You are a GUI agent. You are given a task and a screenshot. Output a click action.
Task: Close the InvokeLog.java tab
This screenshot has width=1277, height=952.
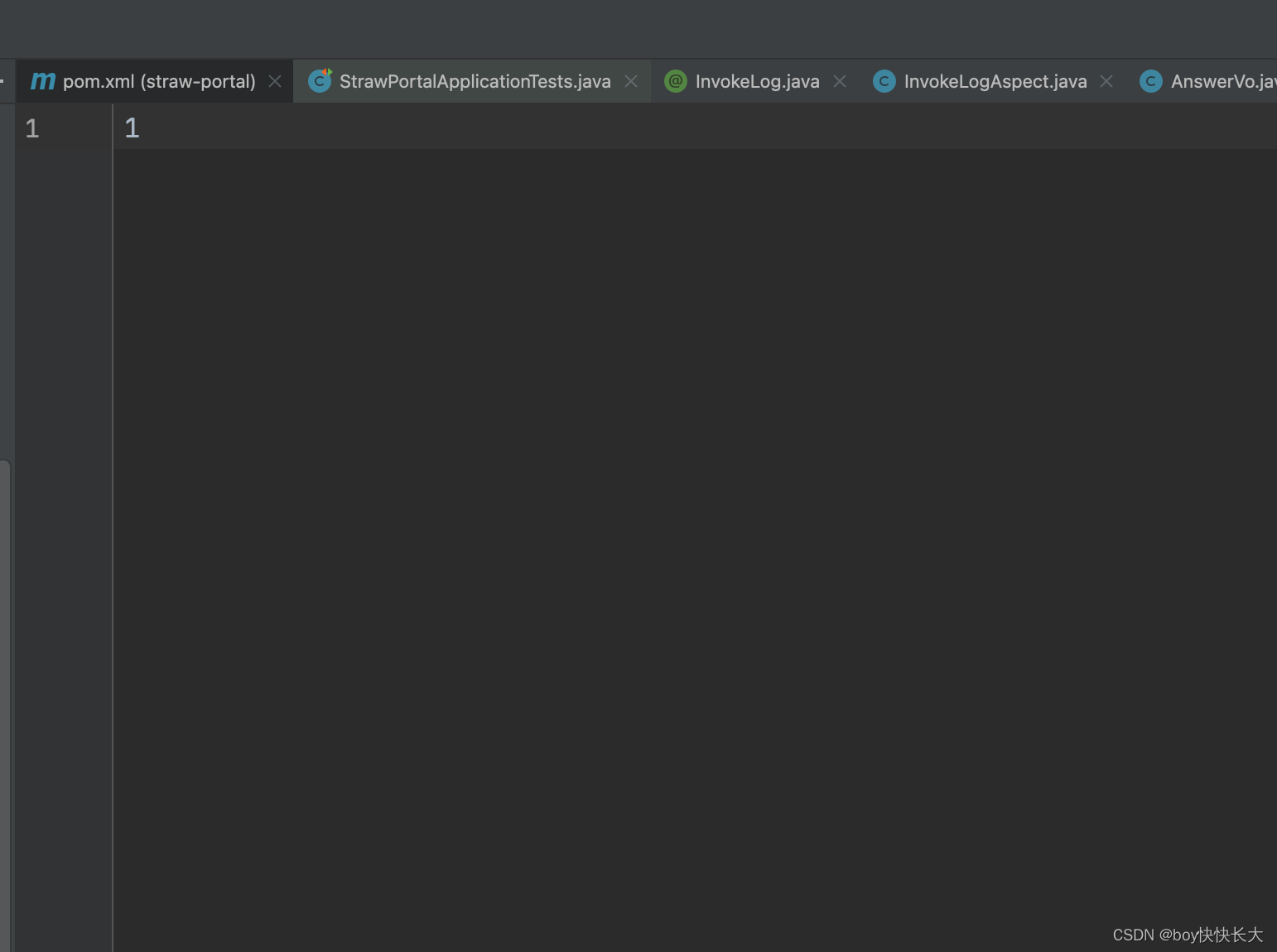coord(840,81)
